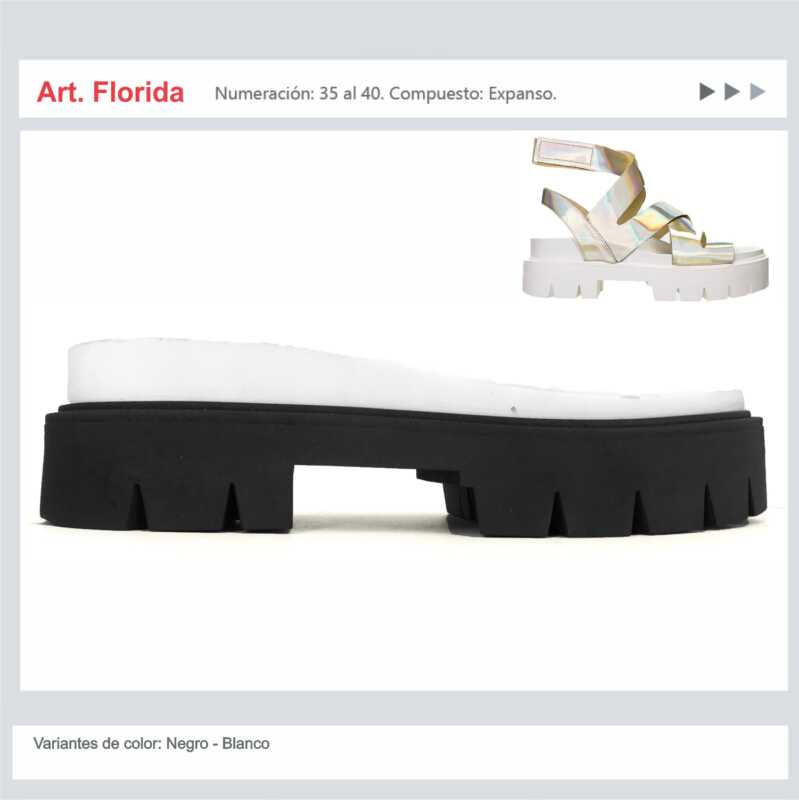This screenshot has width=799, height=800.
Task: Click the middle arrow icon in header
Action: (x=732, y=92)
